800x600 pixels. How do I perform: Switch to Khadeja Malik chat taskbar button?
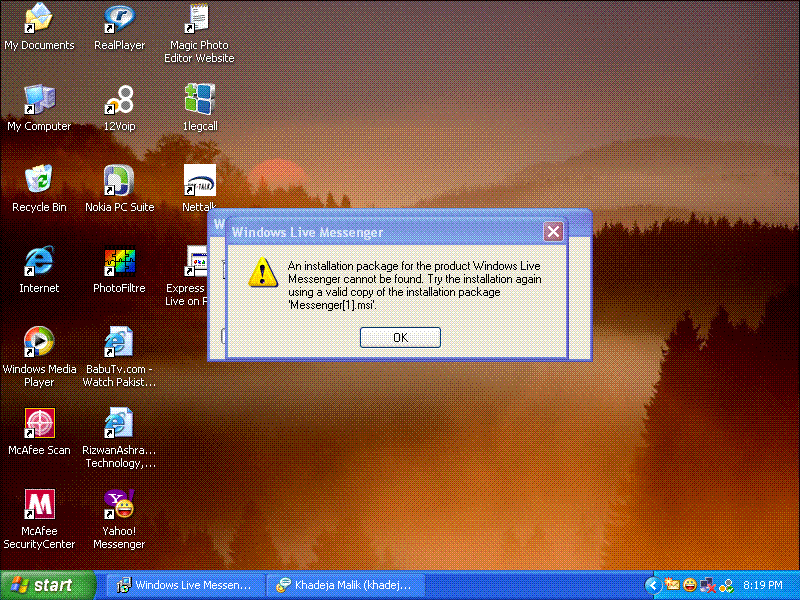pos(346,585)
